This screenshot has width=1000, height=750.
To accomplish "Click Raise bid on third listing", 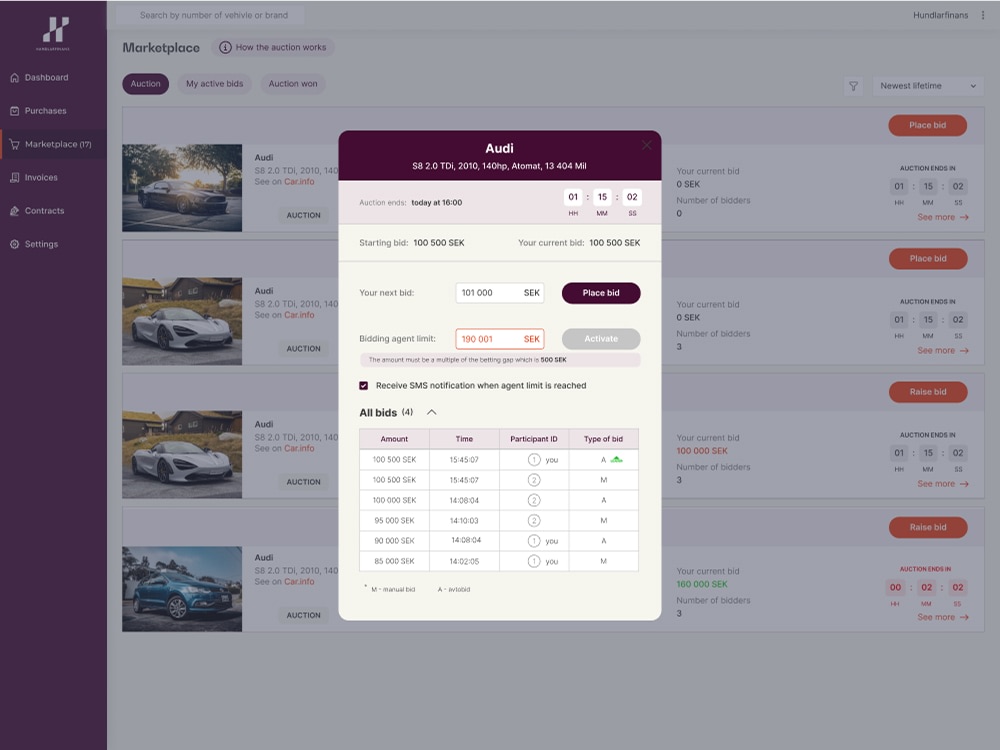I will pos(928,392).
